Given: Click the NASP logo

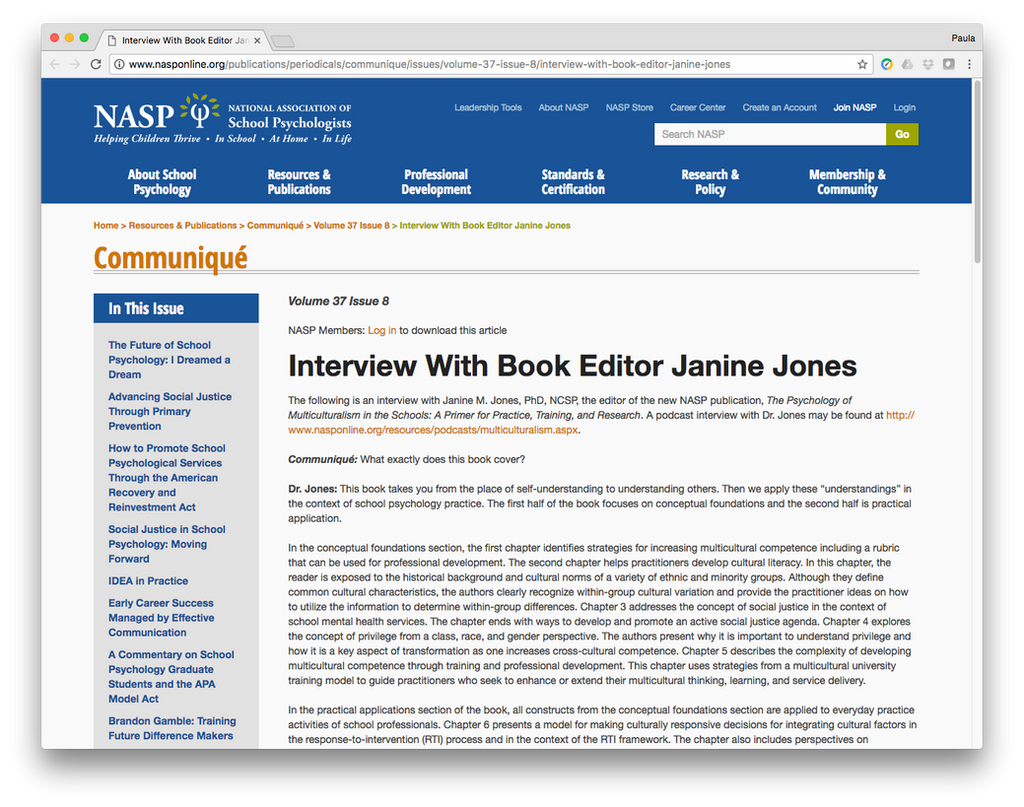Looking at the screenshot, I should [223, 119].
